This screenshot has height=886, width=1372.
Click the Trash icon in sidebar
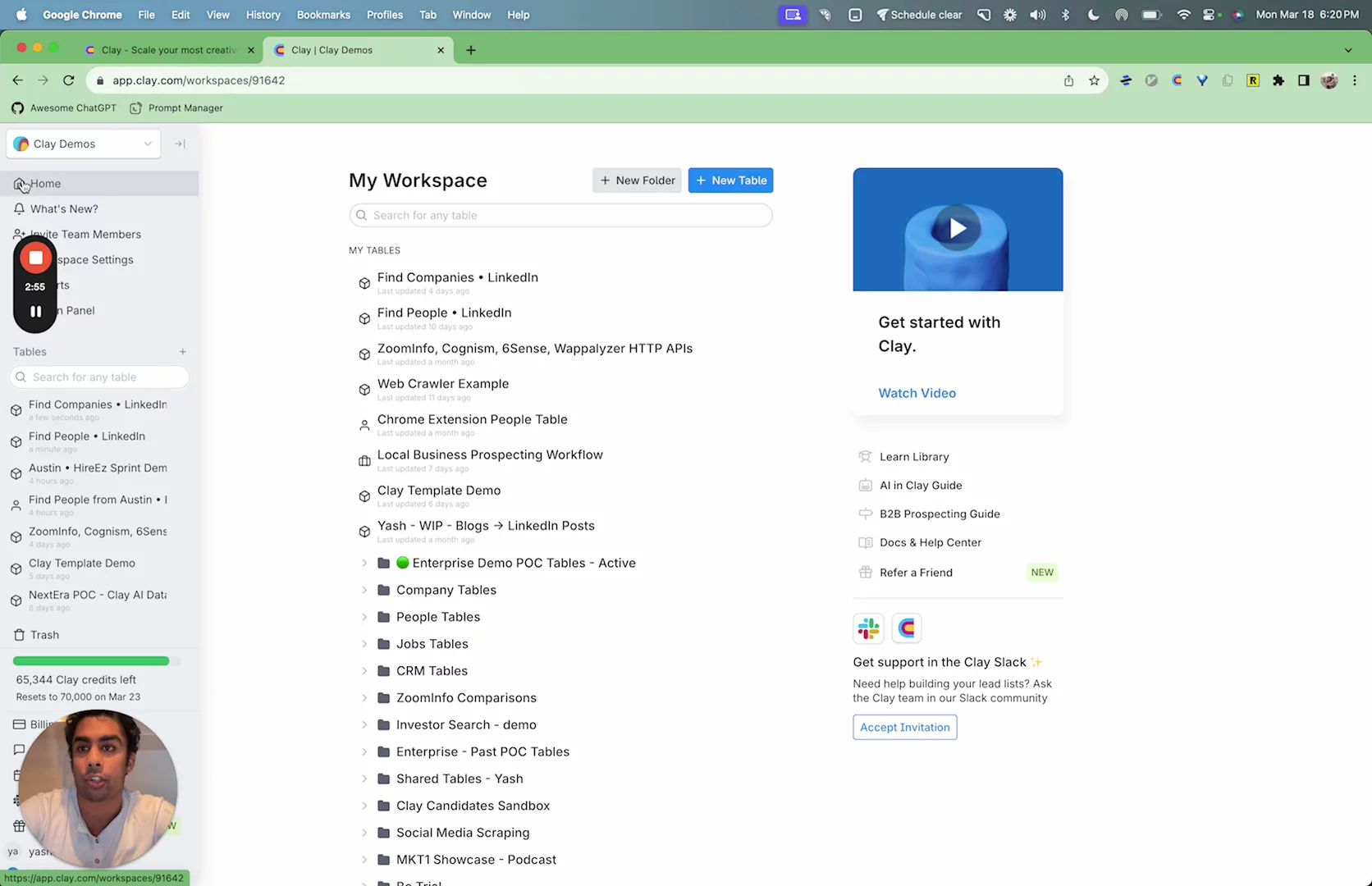[x=20, y=635]
